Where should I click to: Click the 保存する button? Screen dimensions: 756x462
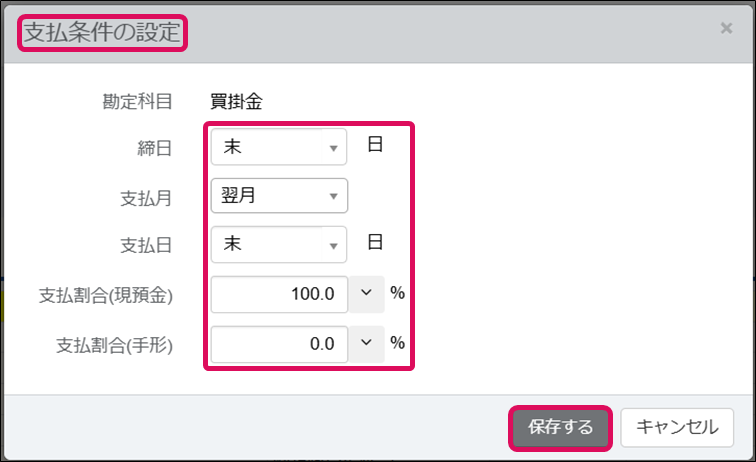560,428
